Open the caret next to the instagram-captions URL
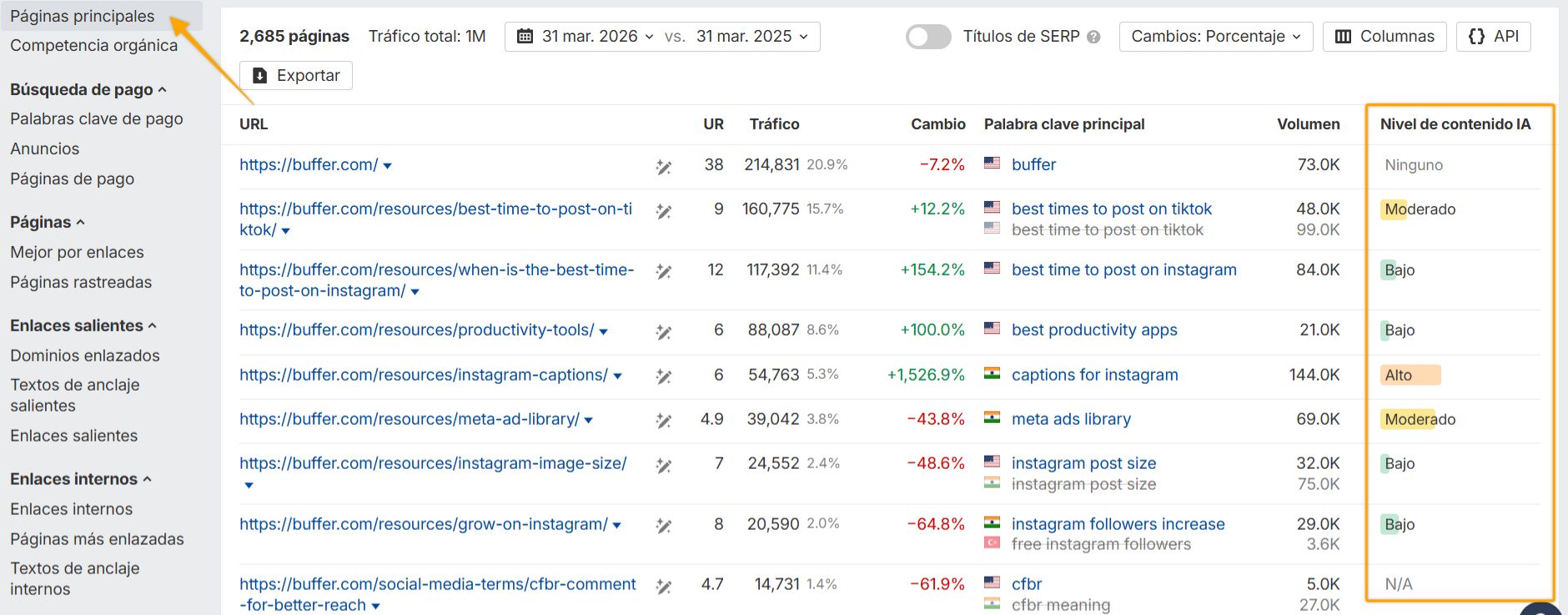Image resolution: width=1568 pixels, height=615 pixels. click(x=618, y=376)
